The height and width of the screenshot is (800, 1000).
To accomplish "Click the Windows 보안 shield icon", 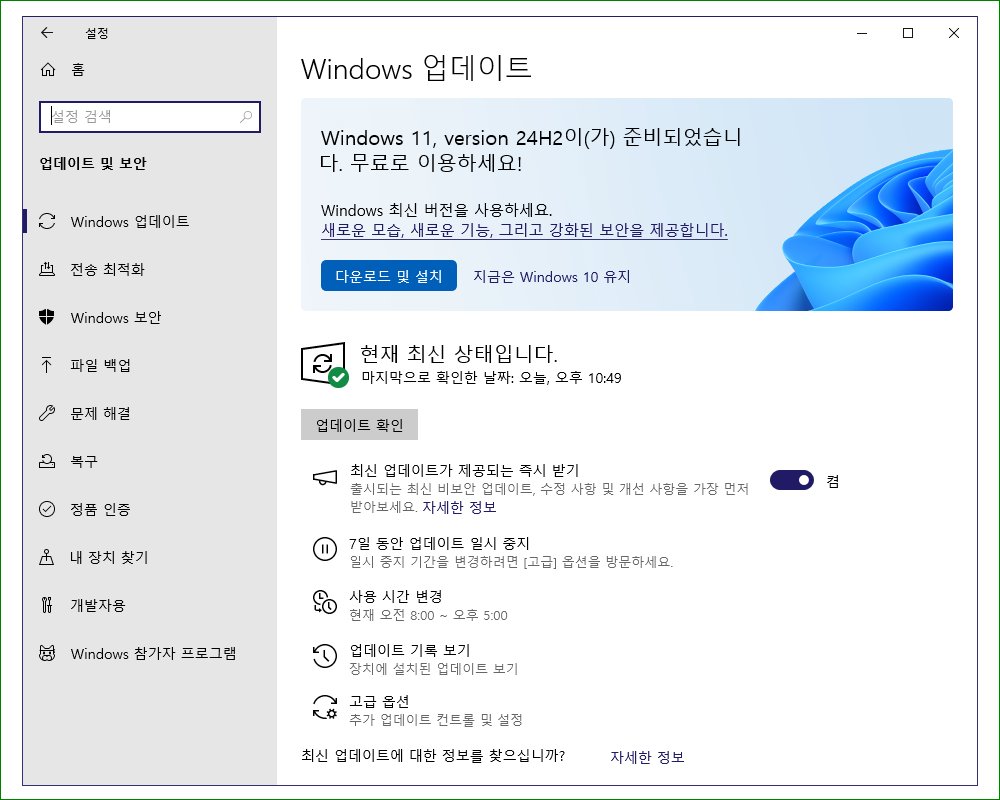I will [47, 317].
